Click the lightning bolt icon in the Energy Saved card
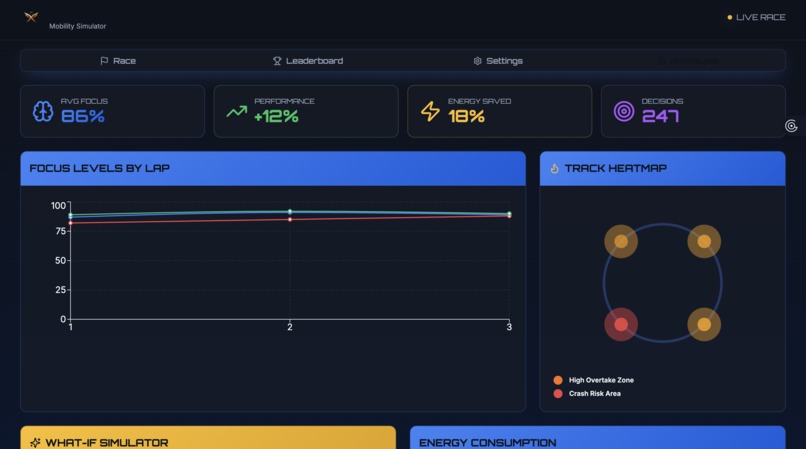Viewport: 806px width, 449px height. coord(430,111)
